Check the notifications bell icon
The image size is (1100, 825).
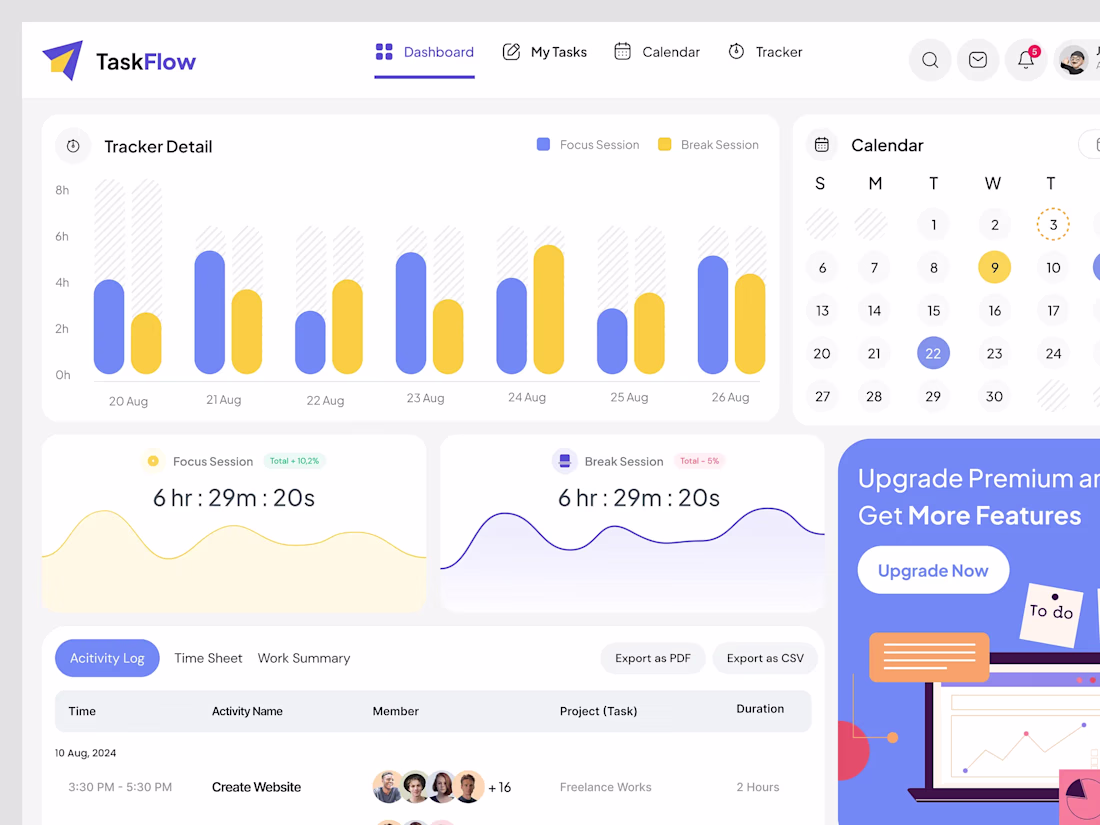click(x=1026, y=60)
